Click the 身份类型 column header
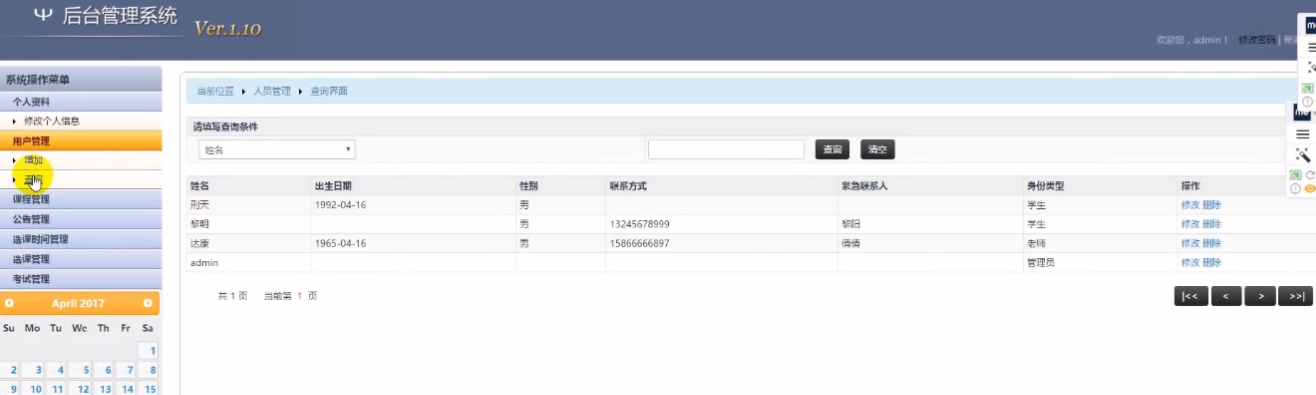 point(1045,186)
